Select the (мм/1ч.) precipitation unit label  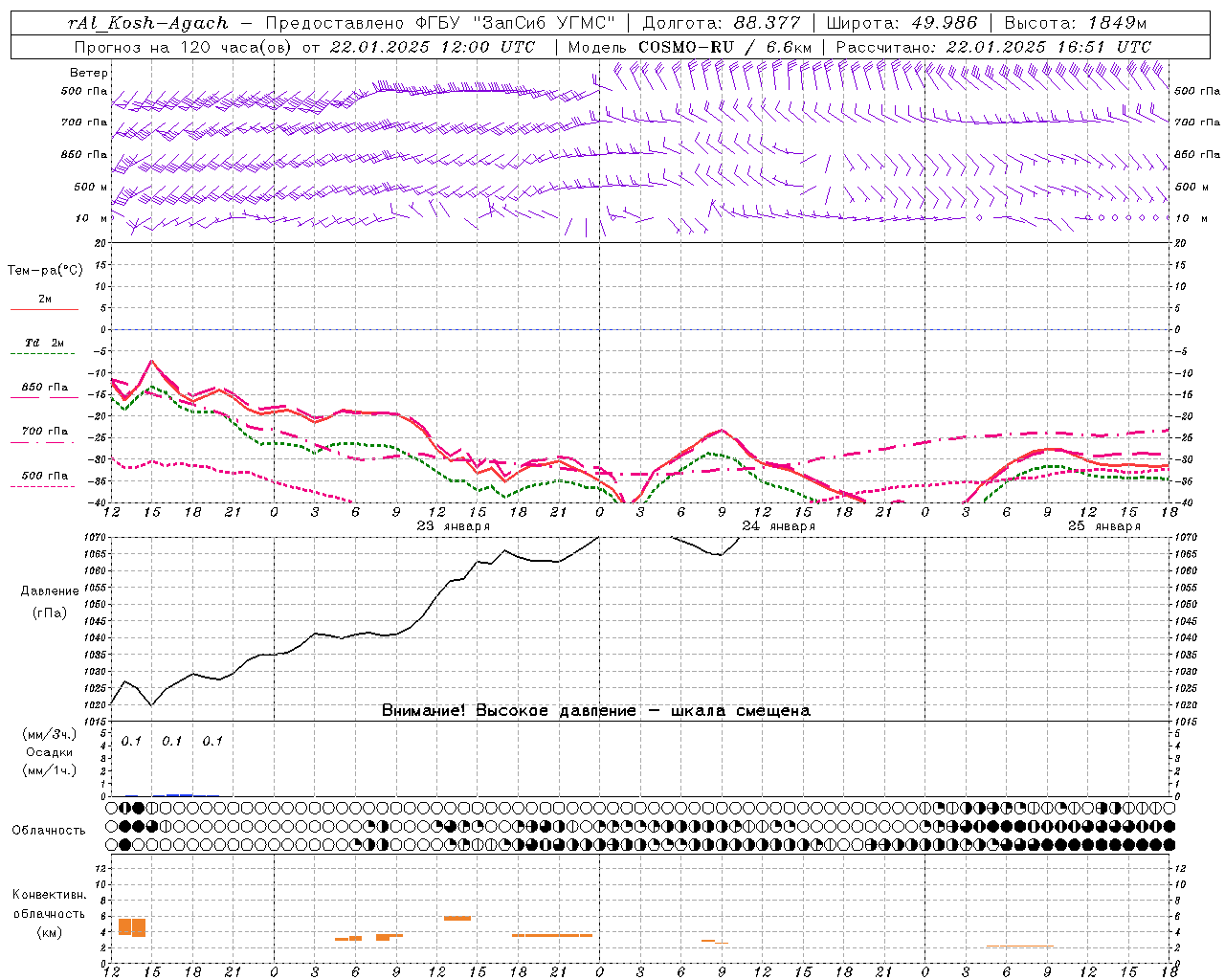coord(49,770)
